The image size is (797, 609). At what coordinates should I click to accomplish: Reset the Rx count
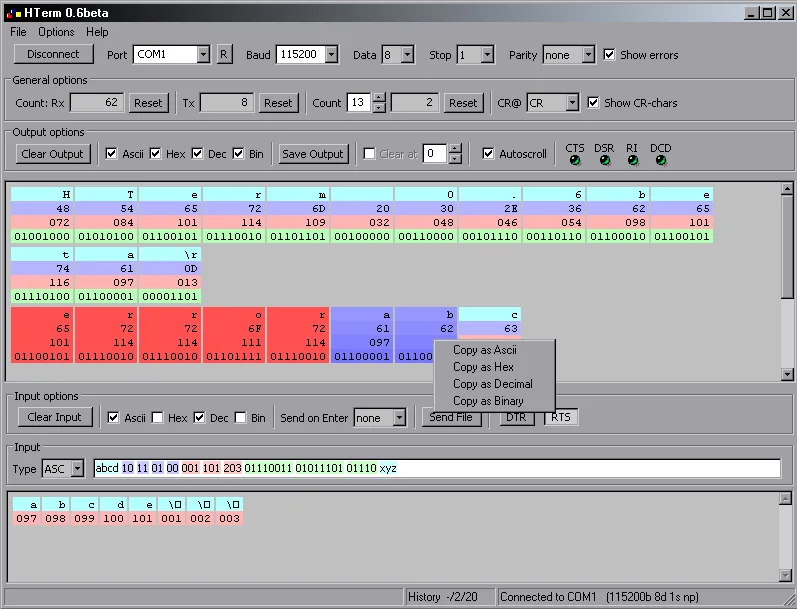(x=148, y=103)
